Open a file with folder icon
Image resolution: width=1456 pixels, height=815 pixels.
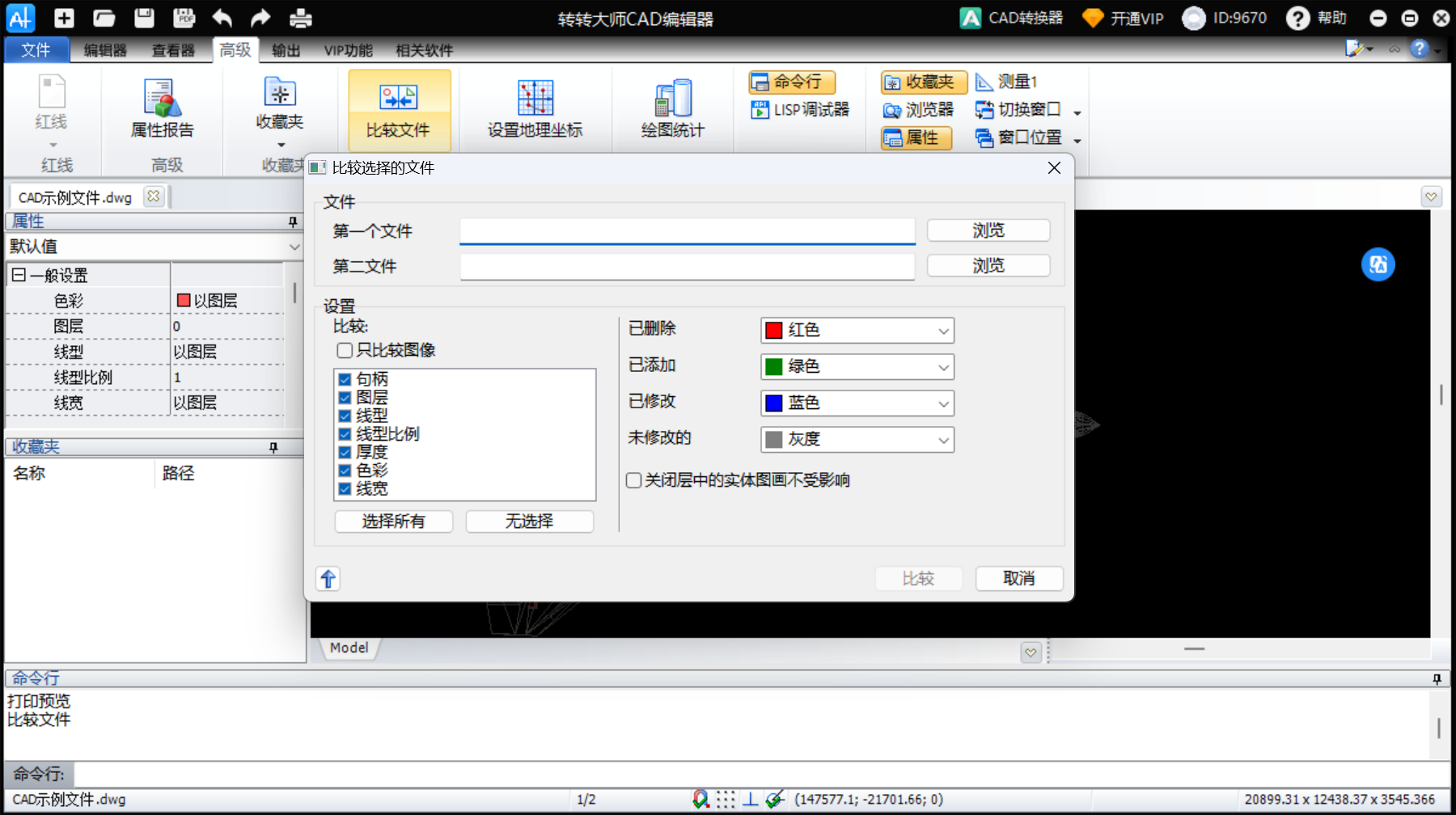click(x=104, y=18)
